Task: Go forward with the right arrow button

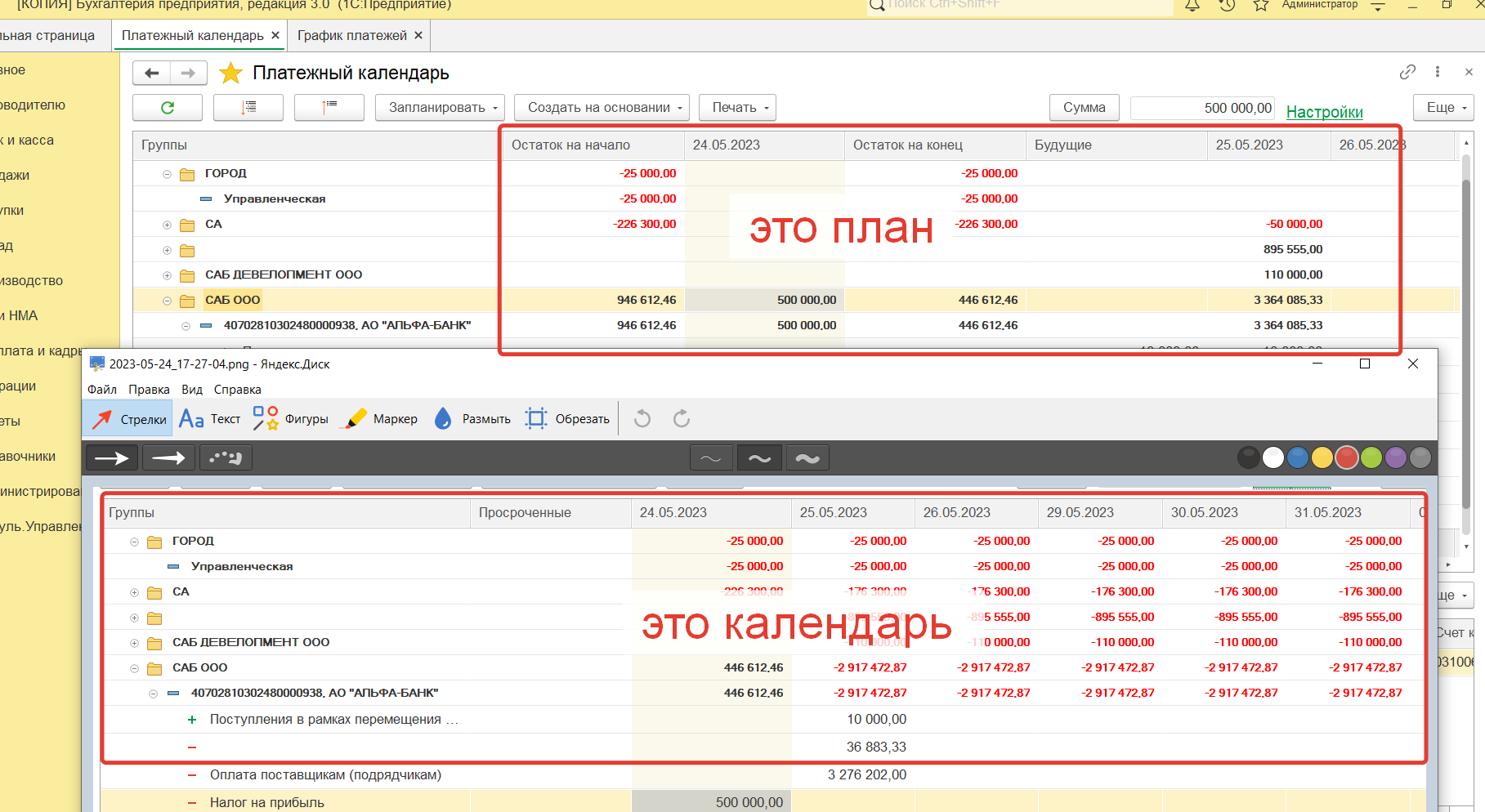Action: tap(188, 73)
